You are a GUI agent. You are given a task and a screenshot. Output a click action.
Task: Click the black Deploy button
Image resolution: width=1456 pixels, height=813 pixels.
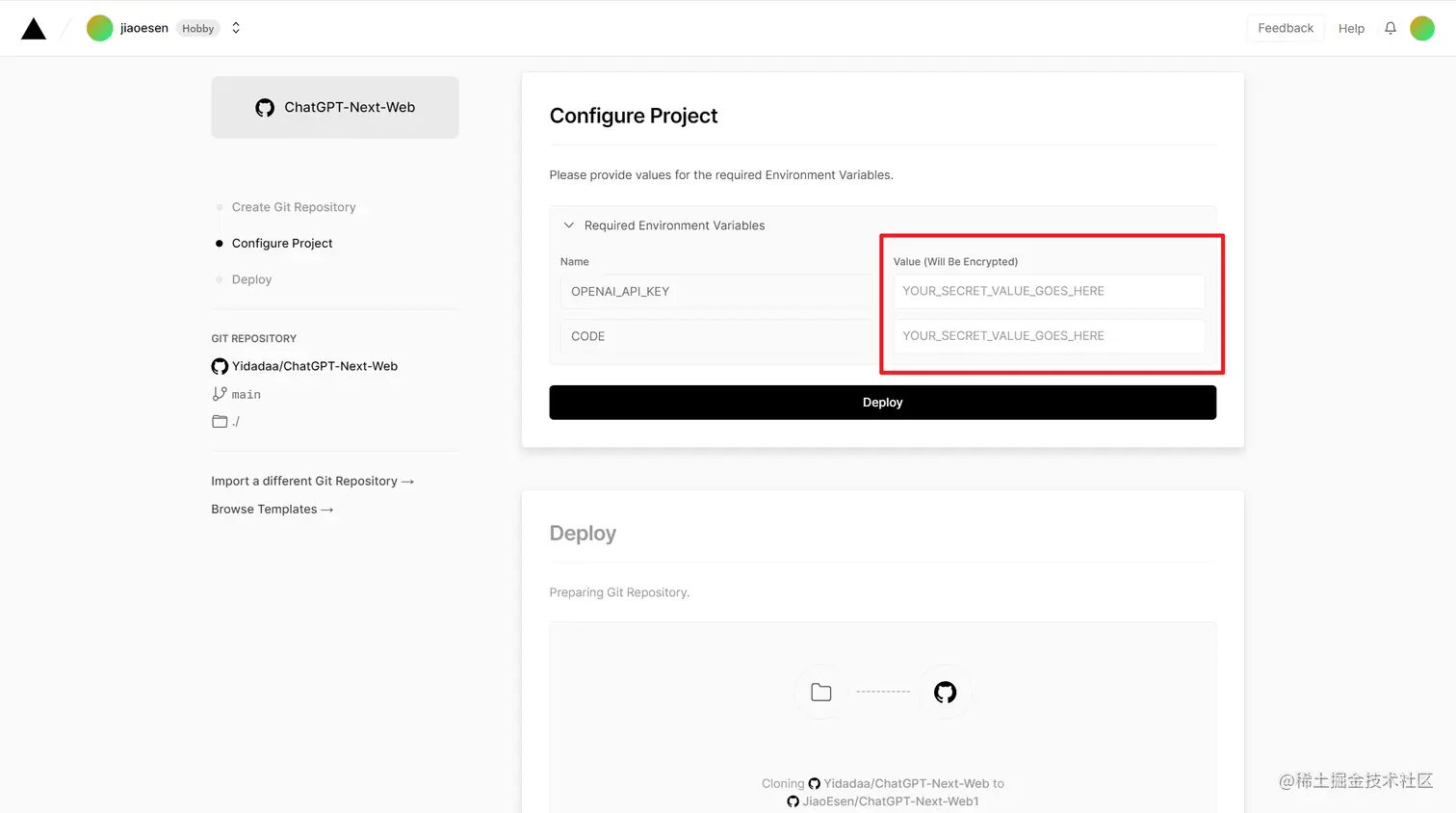883,403
